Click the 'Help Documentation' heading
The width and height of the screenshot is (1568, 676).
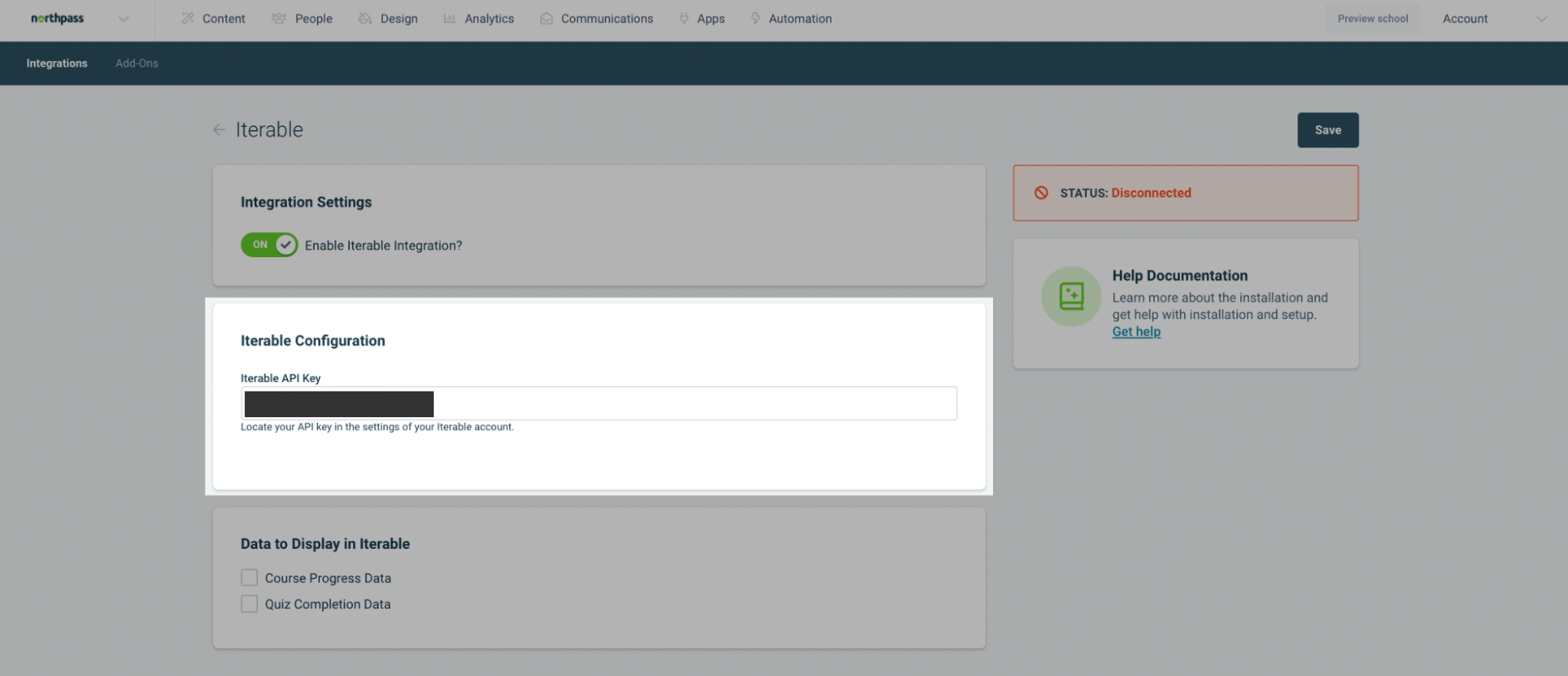click(x=1180, y=275)
